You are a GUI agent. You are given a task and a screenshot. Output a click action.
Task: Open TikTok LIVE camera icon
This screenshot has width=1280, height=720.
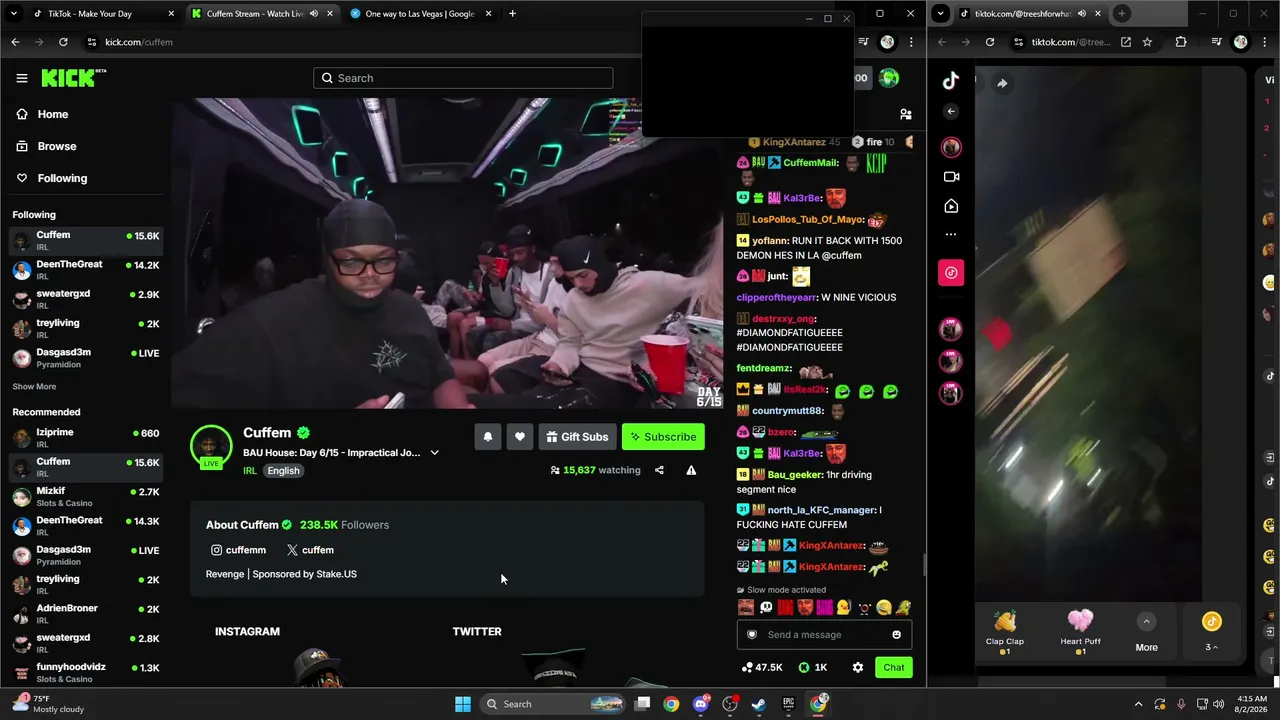pyautogui.click(x=951, y=176)
